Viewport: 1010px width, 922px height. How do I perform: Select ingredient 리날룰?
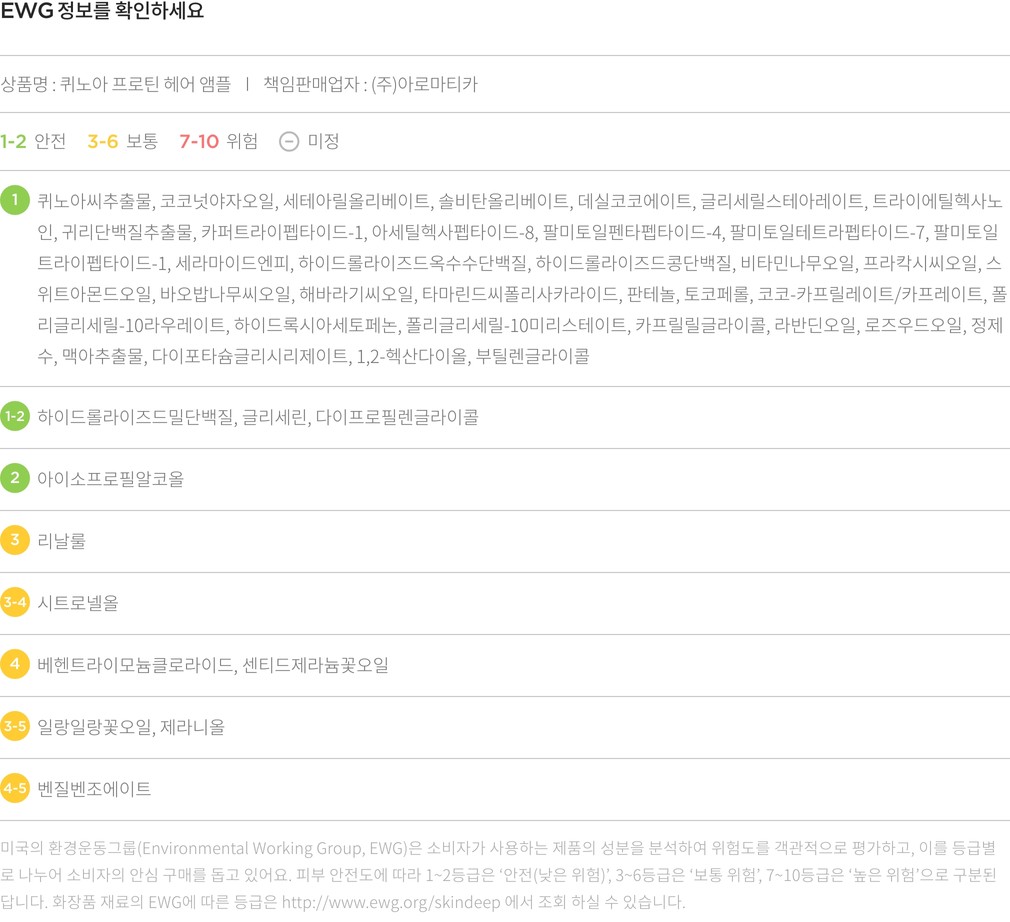click(x=61, y=541)
